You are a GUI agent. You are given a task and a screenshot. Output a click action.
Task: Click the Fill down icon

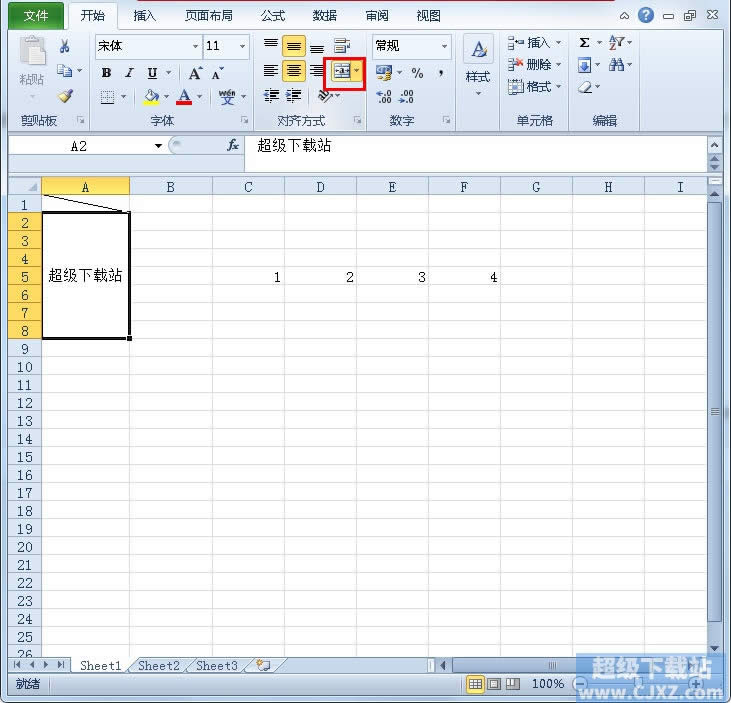[584, 65]
